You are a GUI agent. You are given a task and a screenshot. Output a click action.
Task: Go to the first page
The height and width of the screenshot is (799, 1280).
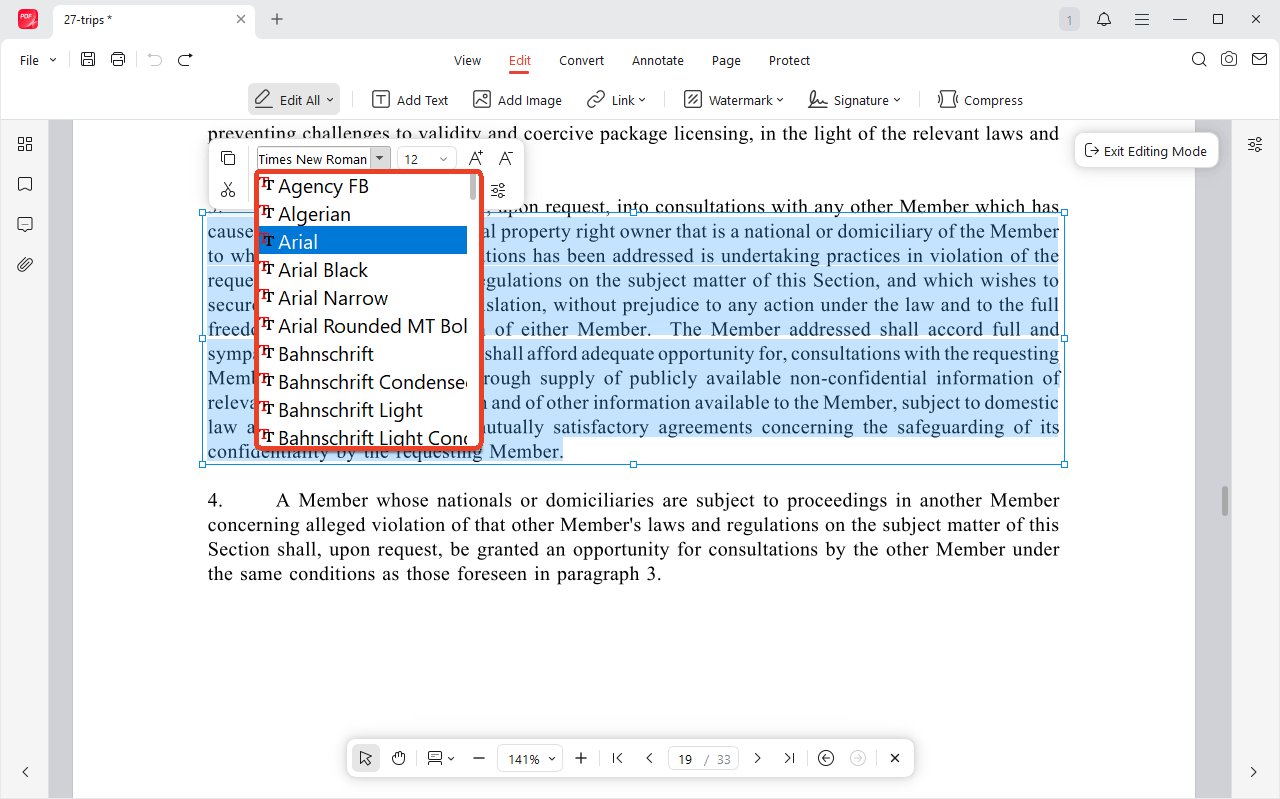coord(618,758)
